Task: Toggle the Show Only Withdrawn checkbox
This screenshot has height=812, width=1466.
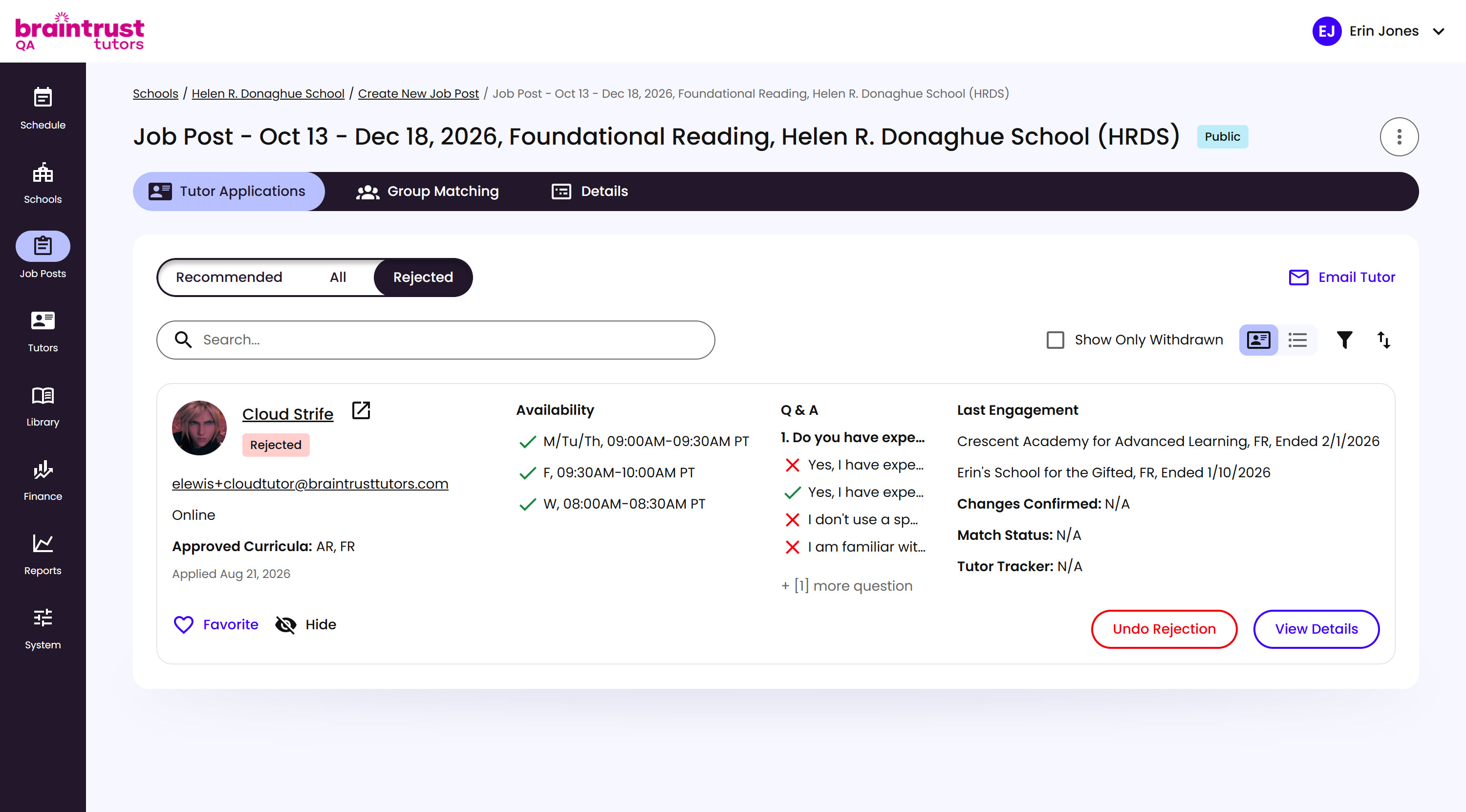Action: [1055, 340]
